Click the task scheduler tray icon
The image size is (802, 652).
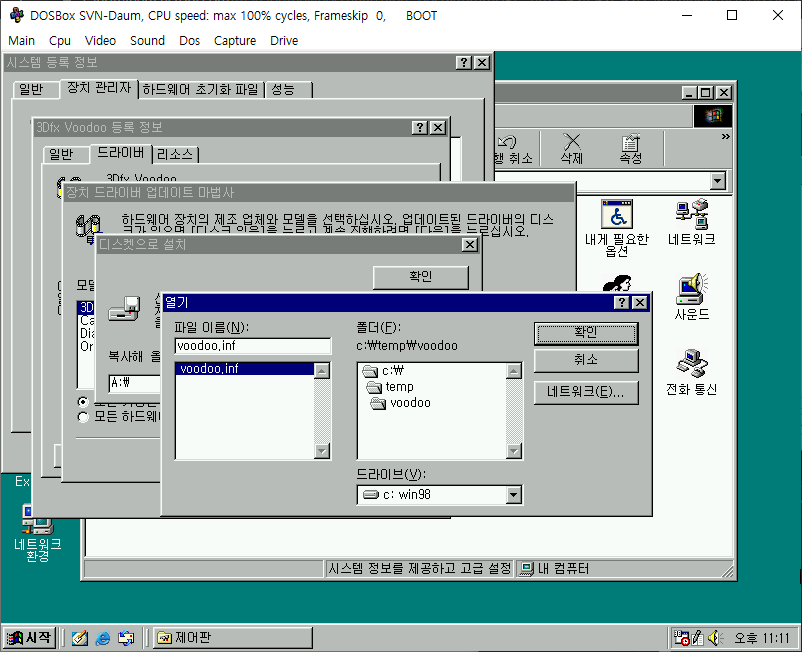[681, 638]
